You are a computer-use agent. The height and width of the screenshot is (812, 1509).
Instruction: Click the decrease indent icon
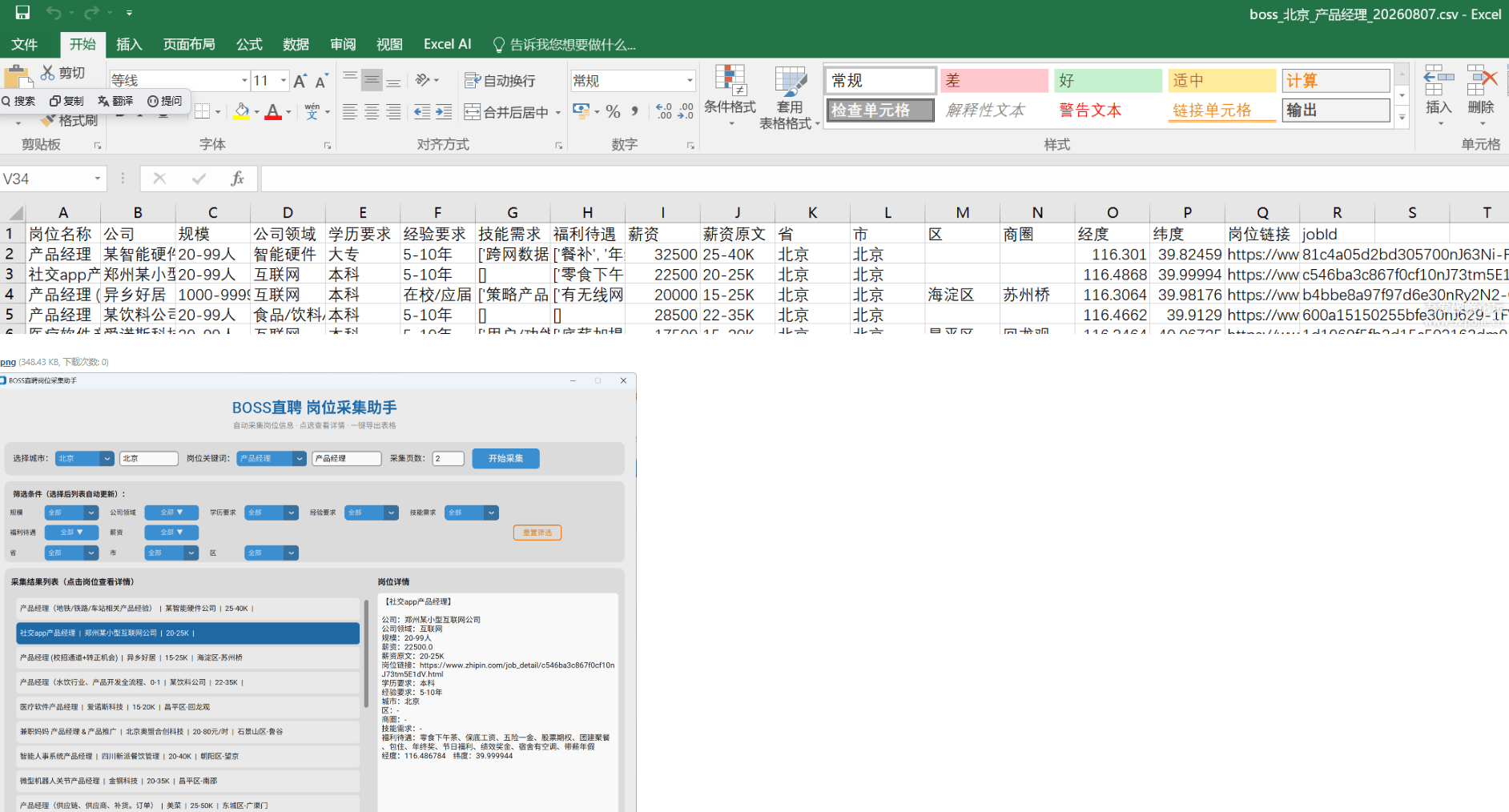tap(422, 112)
